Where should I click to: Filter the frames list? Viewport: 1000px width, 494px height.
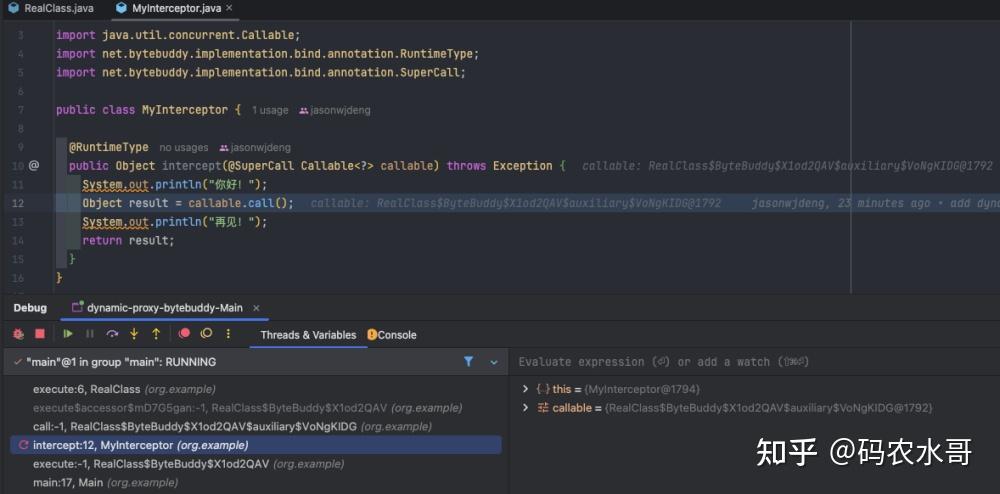(x=468, y=362)
